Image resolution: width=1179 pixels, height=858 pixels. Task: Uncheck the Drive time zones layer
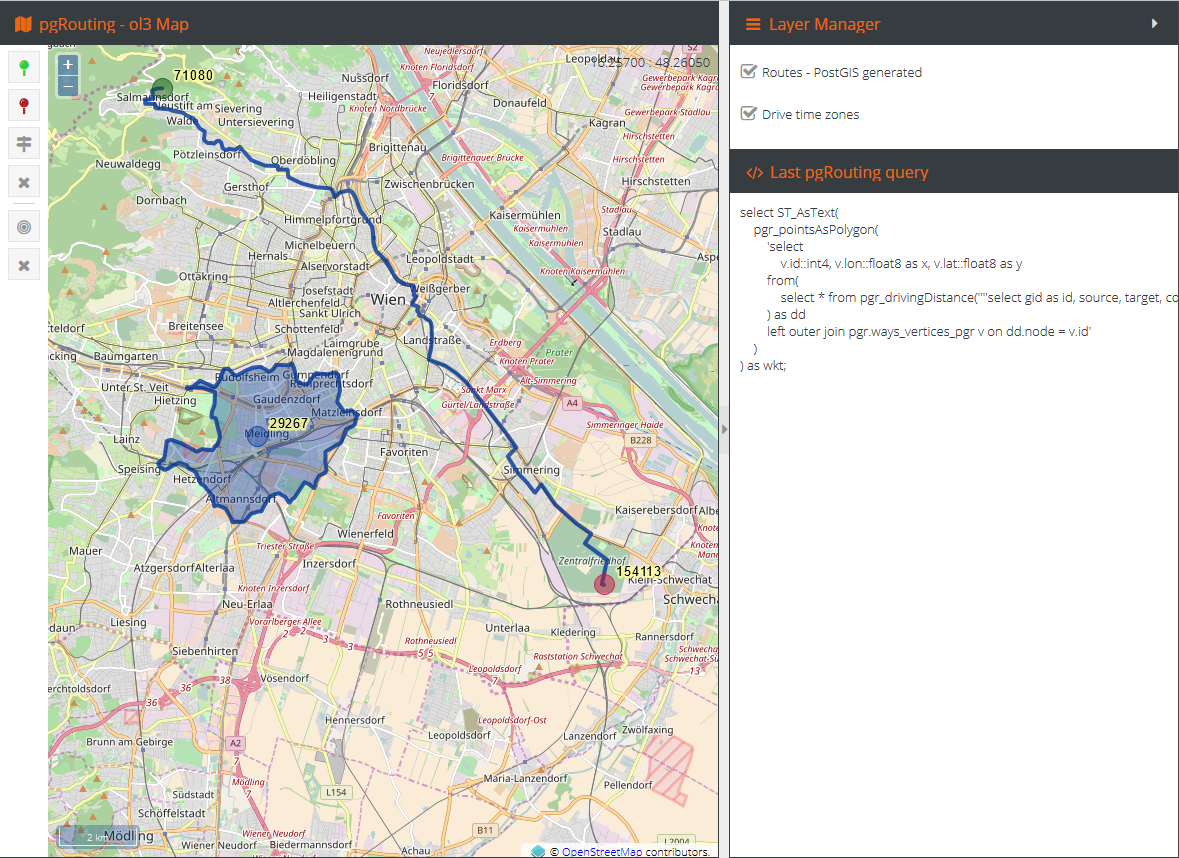[x=748, y=114]
